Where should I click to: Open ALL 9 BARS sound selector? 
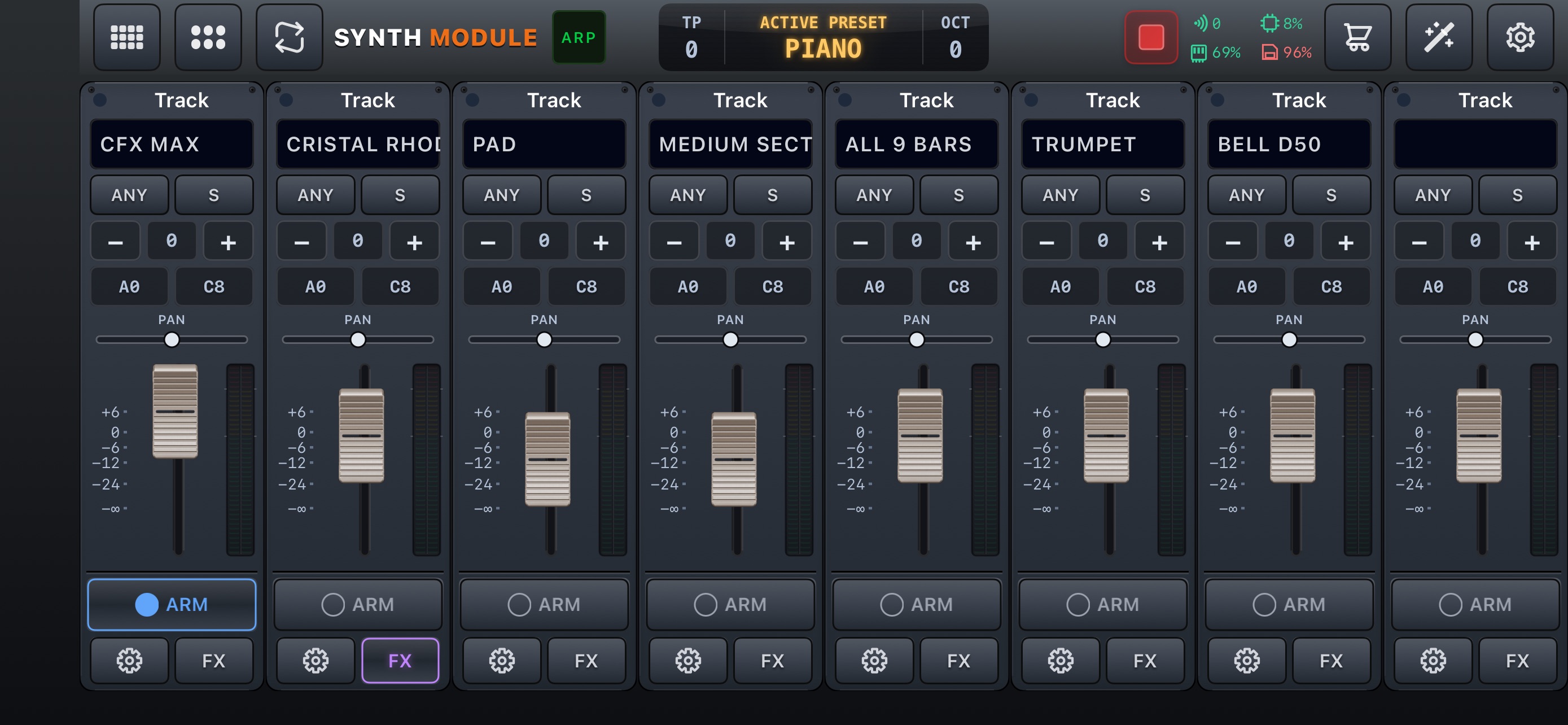point(917,143)
